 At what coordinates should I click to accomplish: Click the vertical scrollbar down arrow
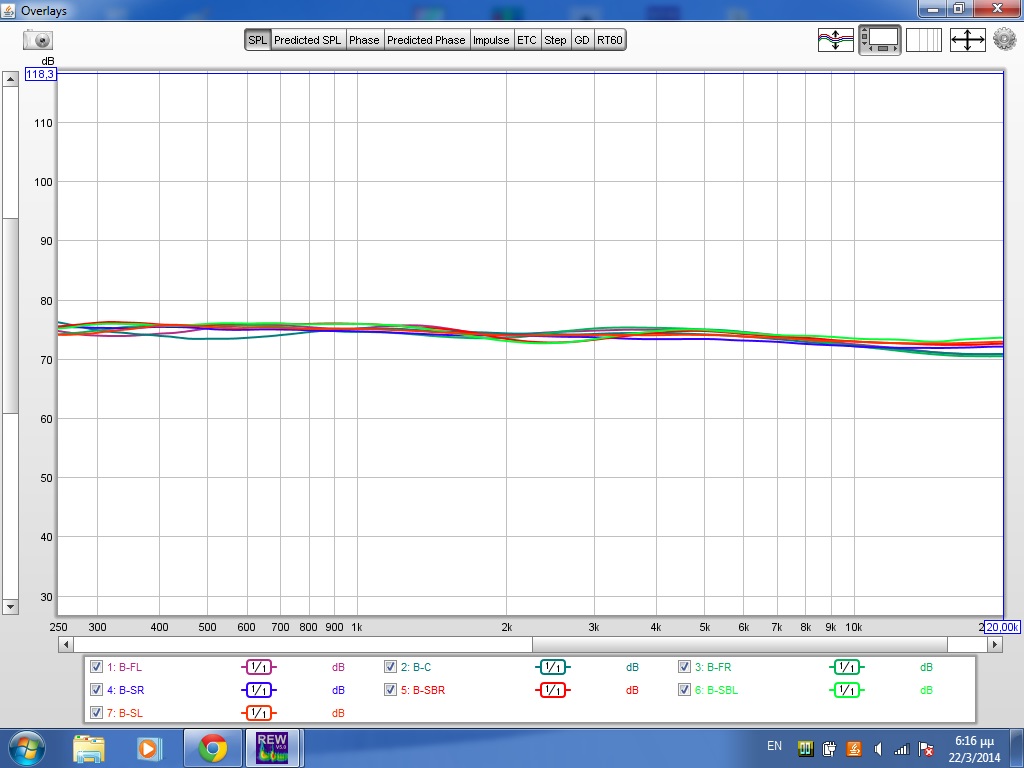(10, 607)
